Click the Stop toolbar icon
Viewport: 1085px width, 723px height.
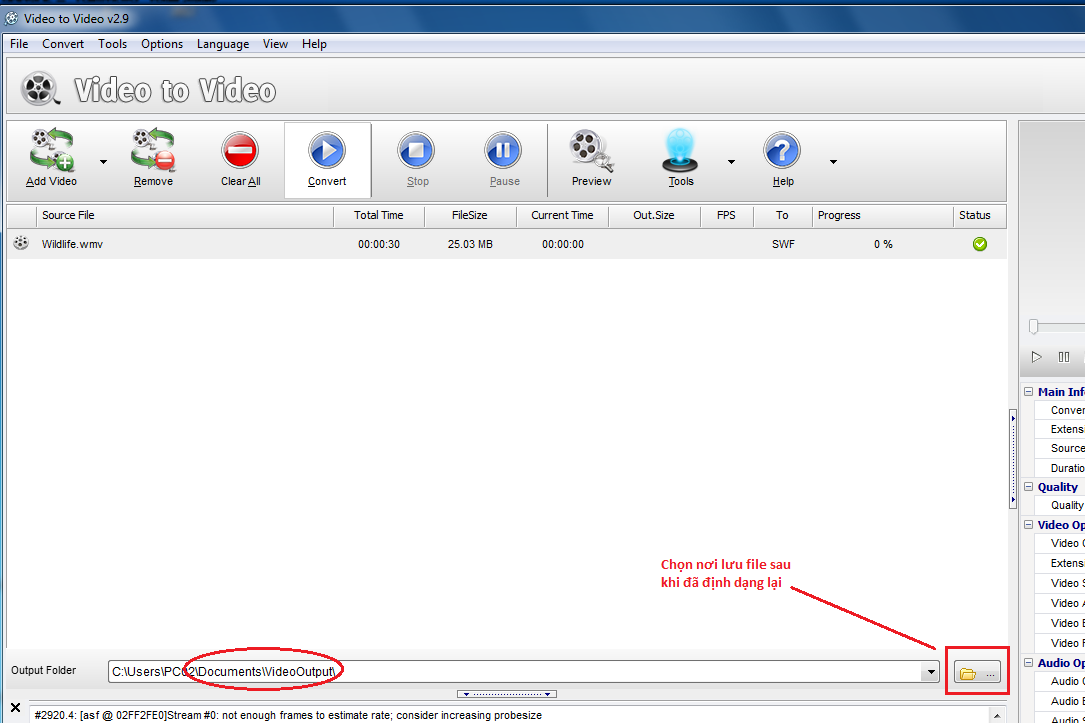[x=417, y=152]
